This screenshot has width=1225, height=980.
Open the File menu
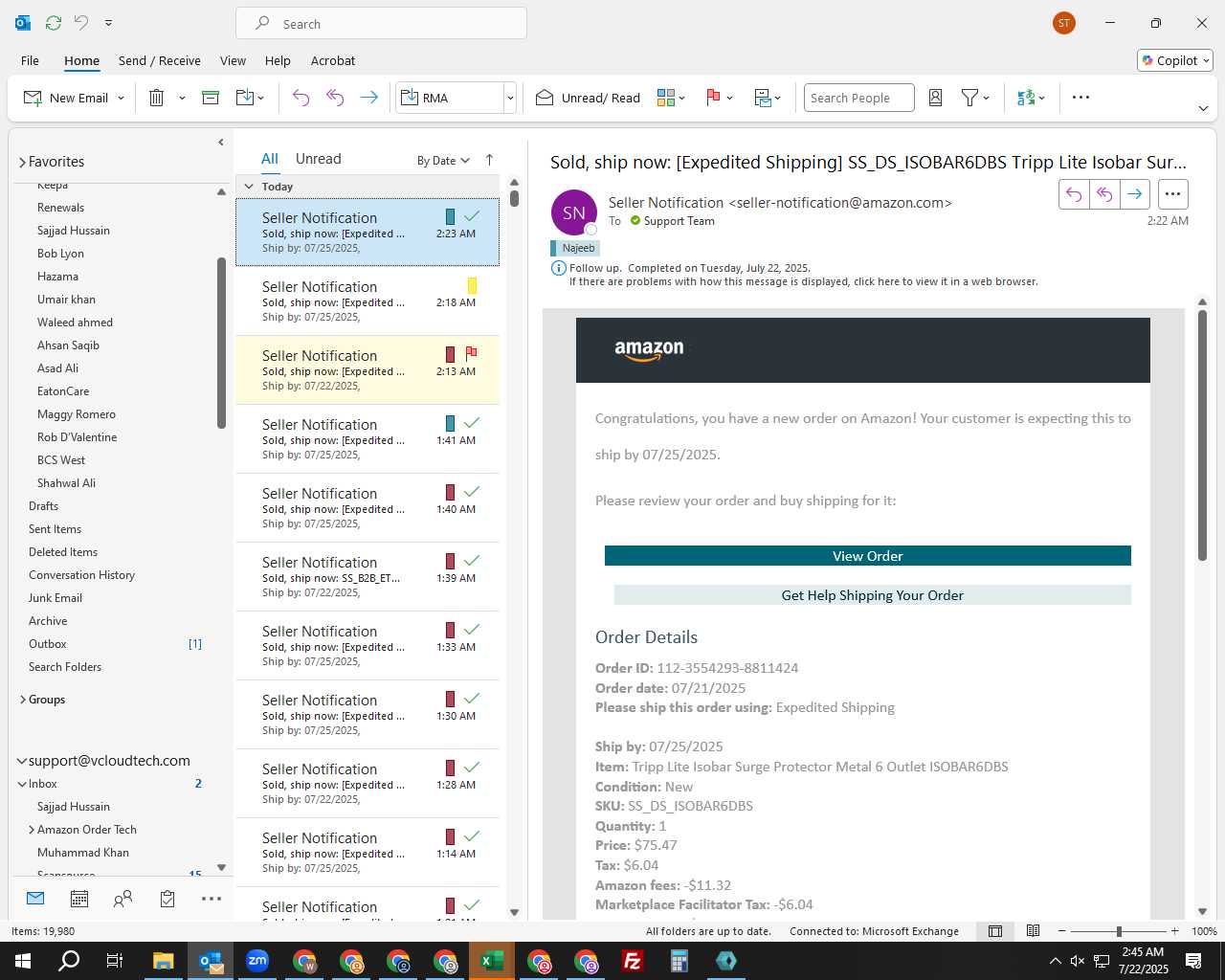[30, 60]
